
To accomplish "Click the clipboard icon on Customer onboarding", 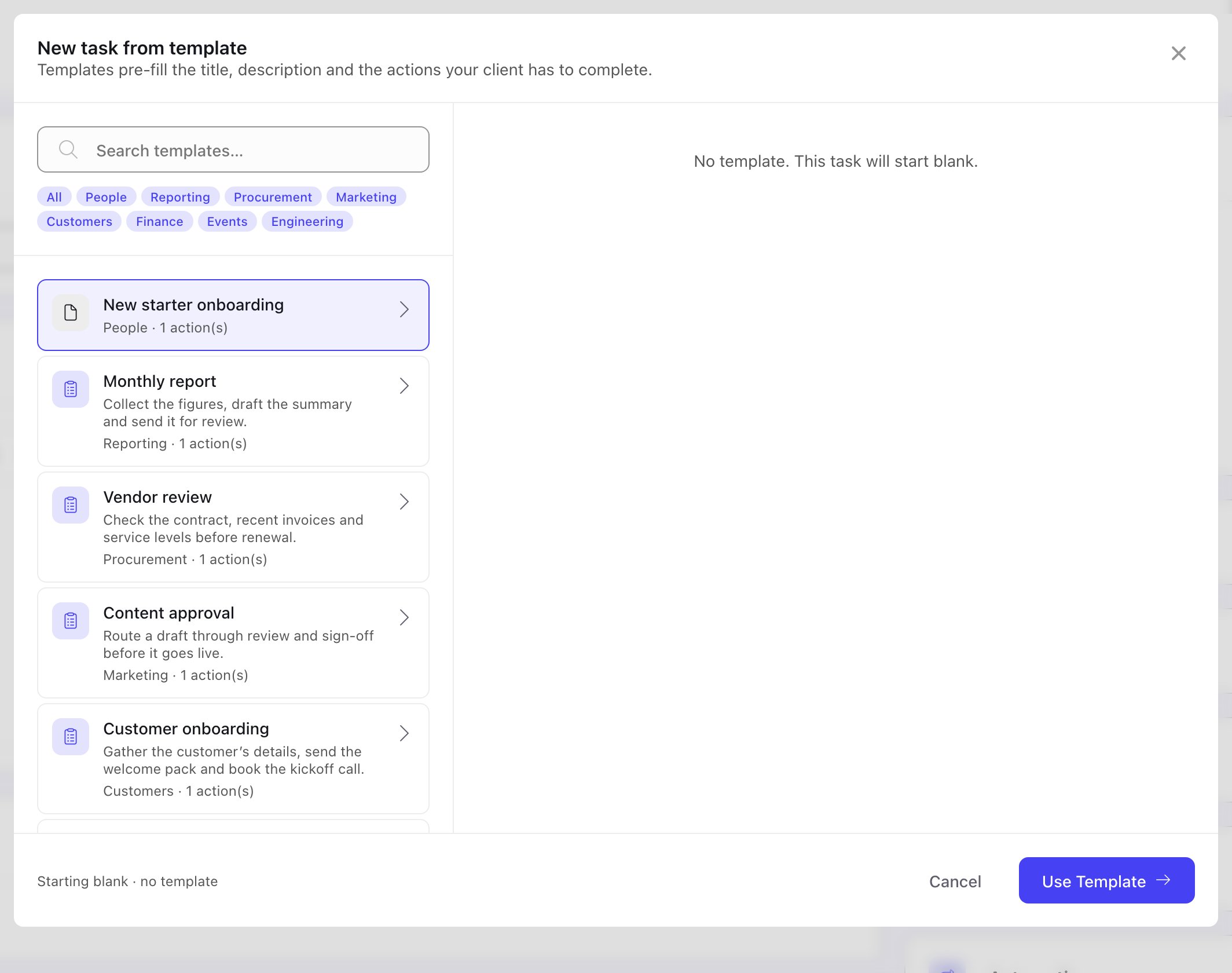I will click(71, 737).
